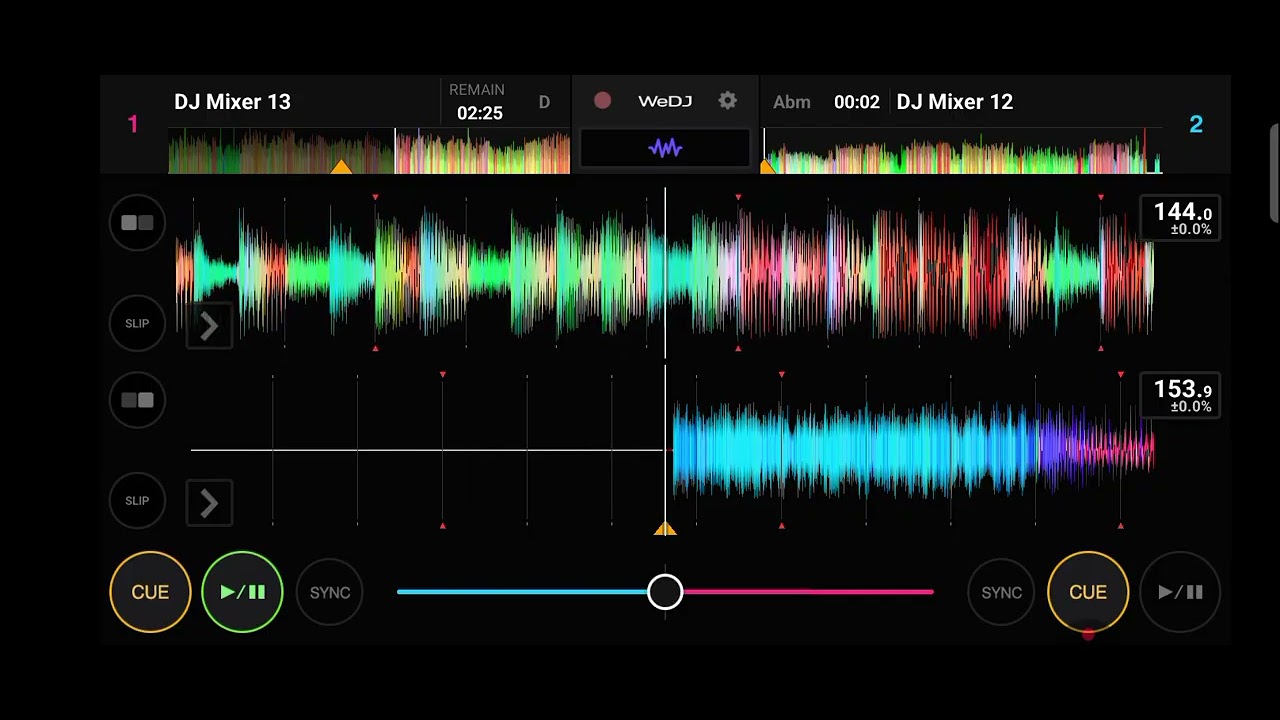Expand the deck 1 chevron panel
Screen dimensions: 1280x720
(x=209, y=326)
